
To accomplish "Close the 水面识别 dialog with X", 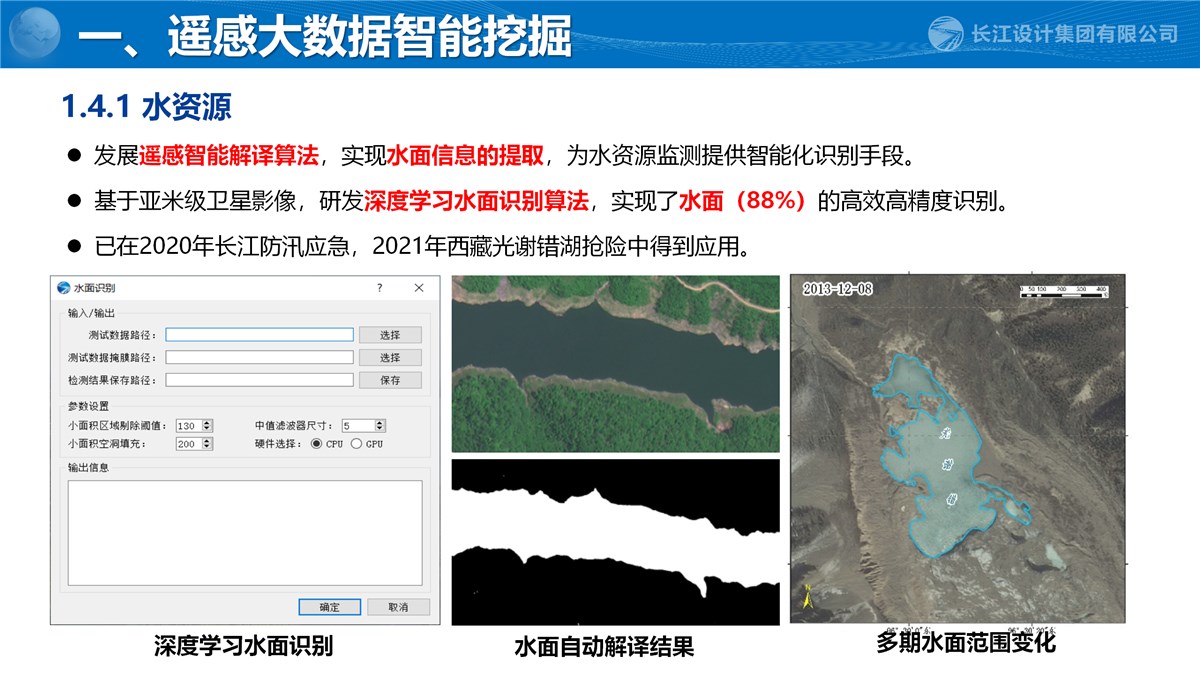I will tap(419, 288).
